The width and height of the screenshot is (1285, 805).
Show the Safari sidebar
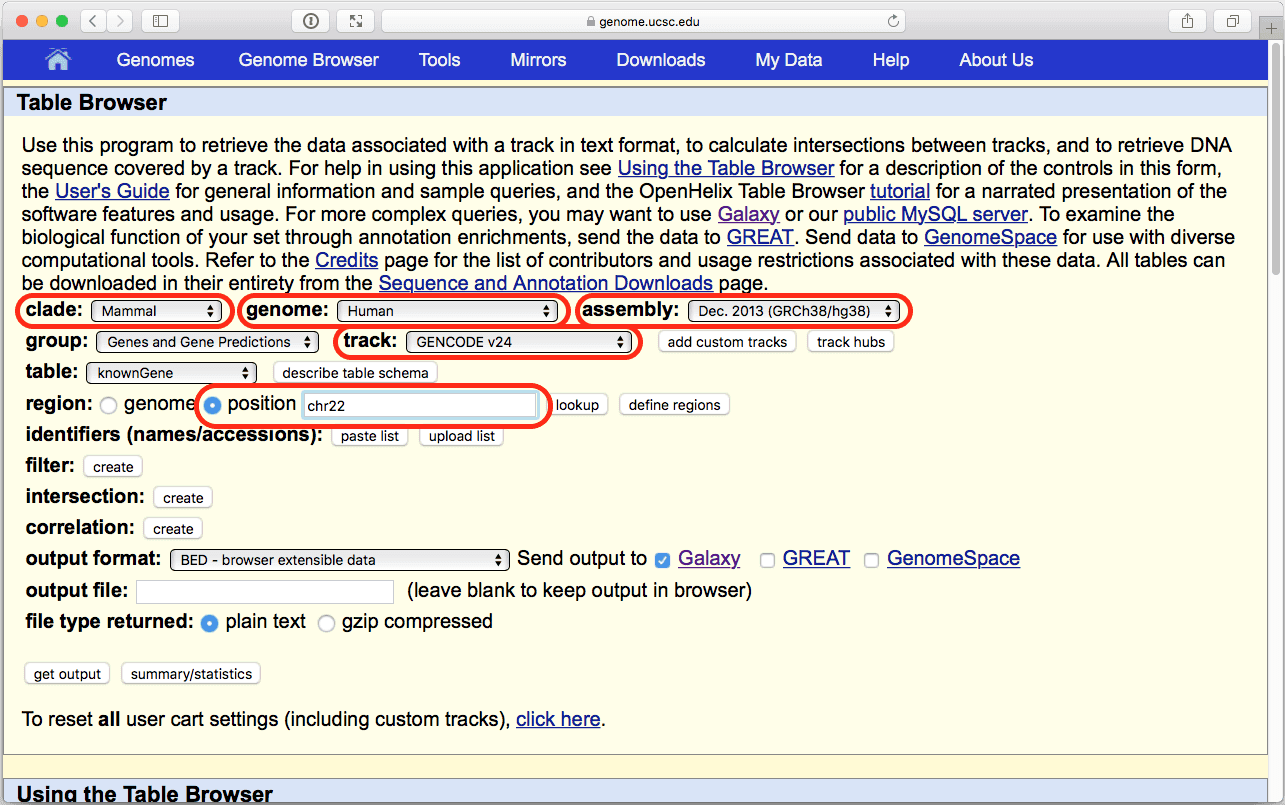161,21
